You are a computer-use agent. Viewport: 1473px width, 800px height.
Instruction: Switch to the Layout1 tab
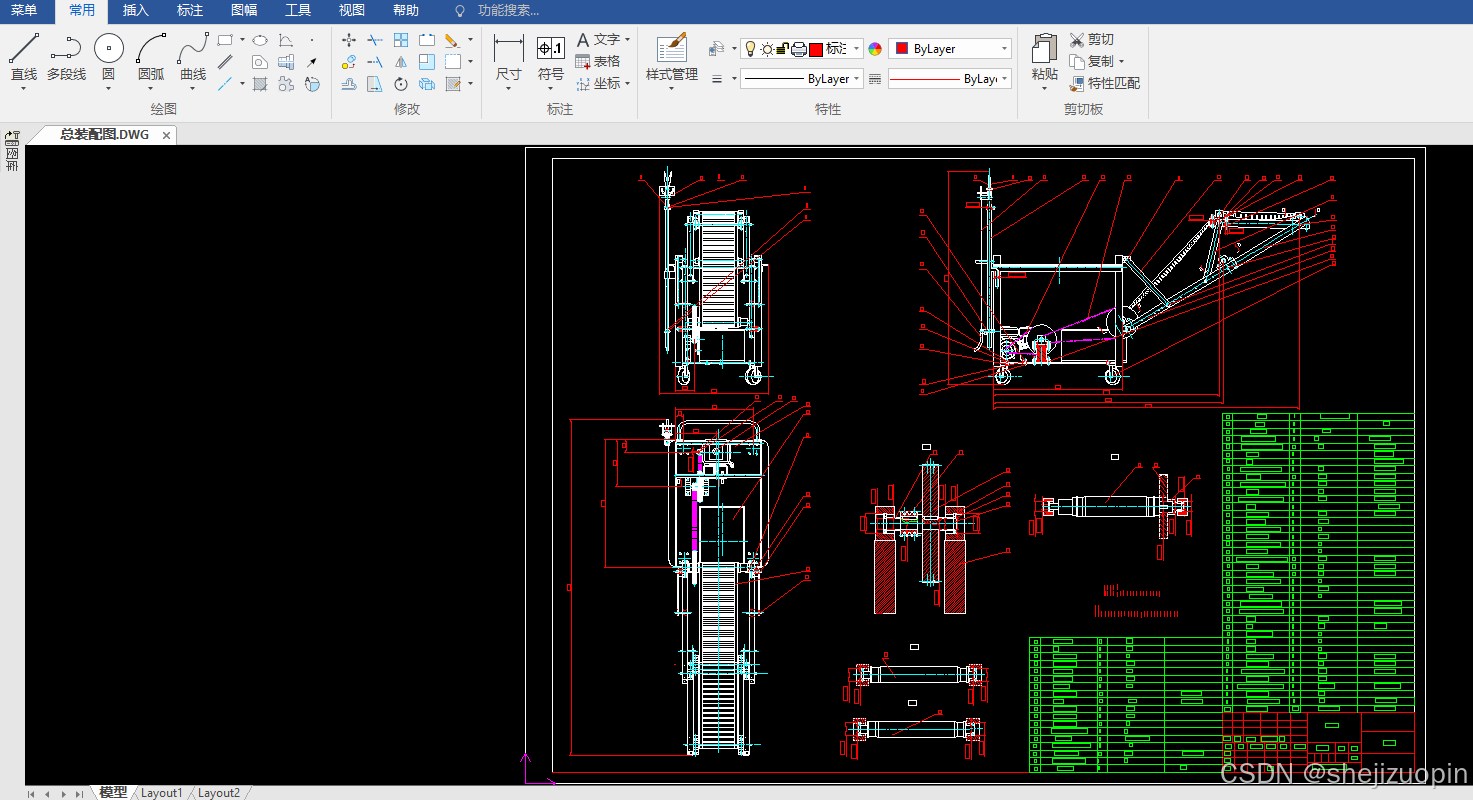[162, 793]
